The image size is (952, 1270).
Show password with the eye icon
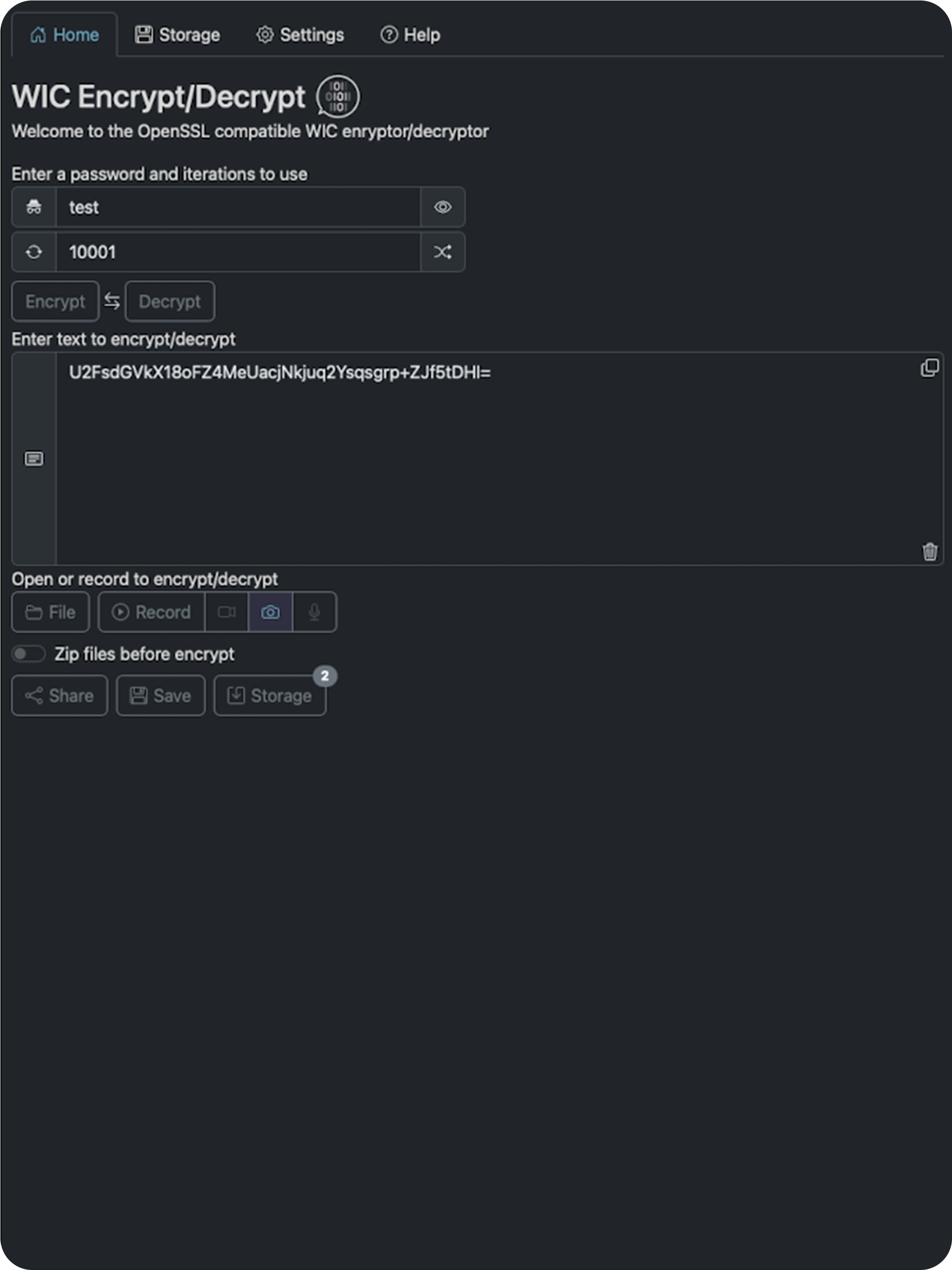442,207
